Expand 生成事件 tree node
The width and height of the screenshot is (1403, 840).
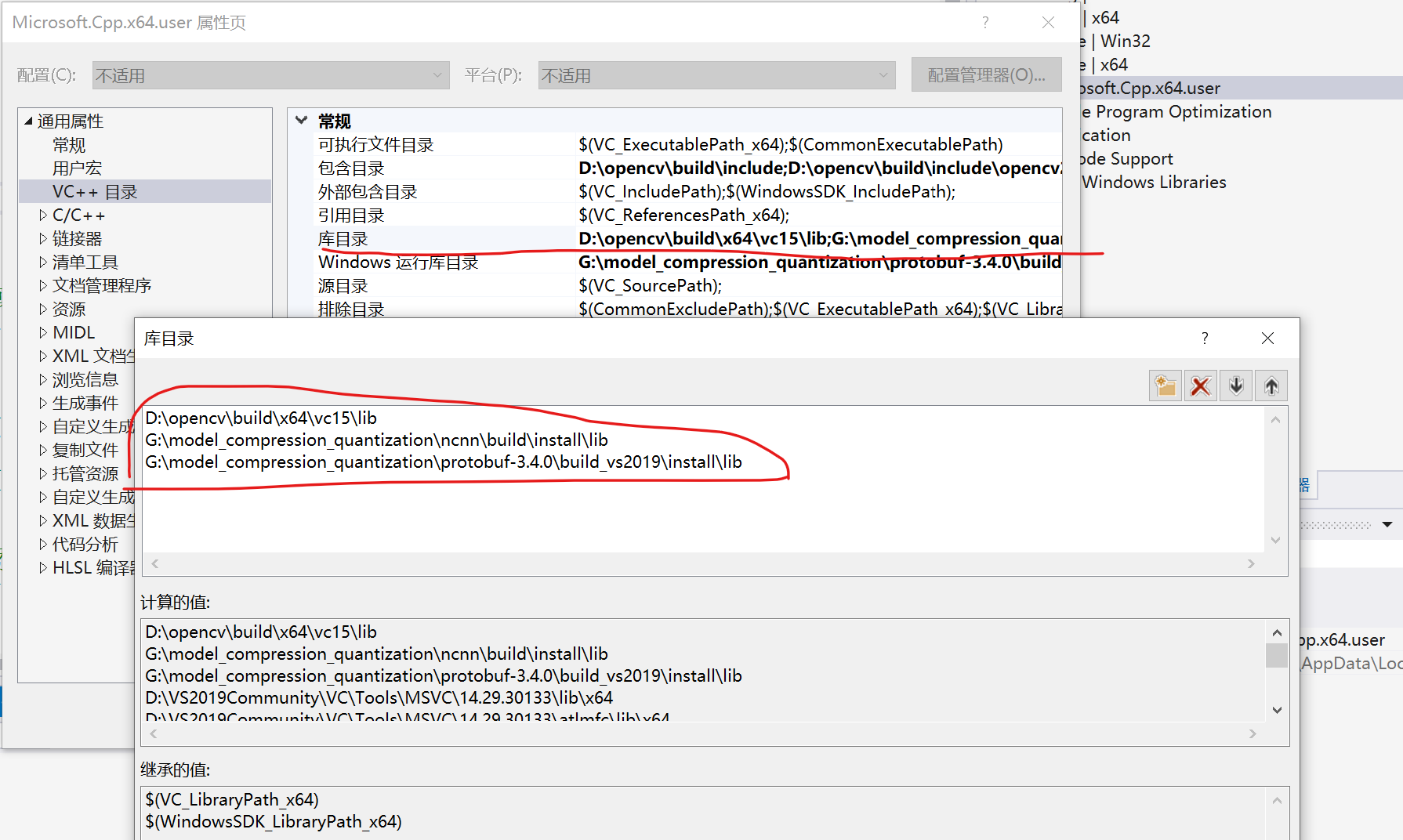(x=43, y=403)
